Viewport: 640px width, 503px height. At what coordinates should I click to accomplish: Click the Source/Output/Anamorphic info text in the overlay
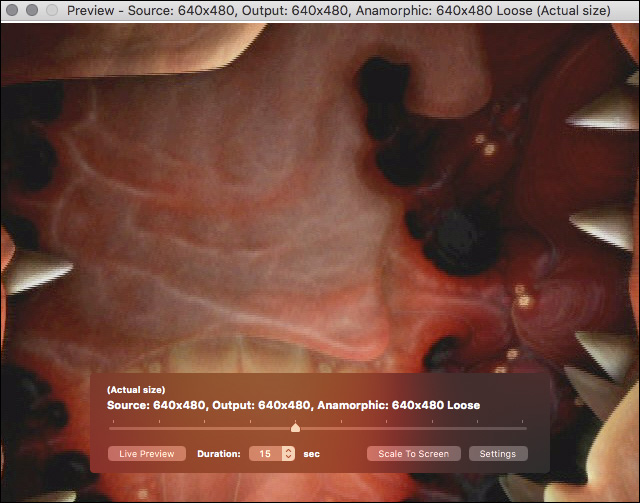293,405
